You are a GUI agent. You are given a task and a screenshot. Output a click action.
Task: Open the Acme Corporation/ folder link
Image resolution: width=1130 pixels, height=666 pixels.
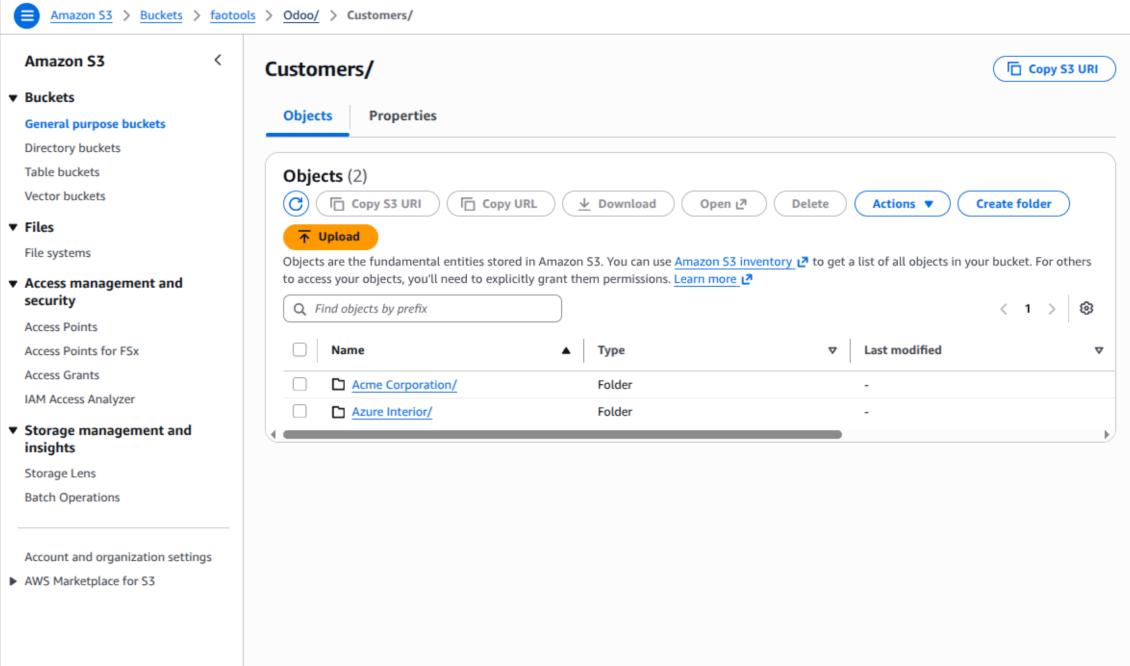pyautogui.click(x=404, y=385)
